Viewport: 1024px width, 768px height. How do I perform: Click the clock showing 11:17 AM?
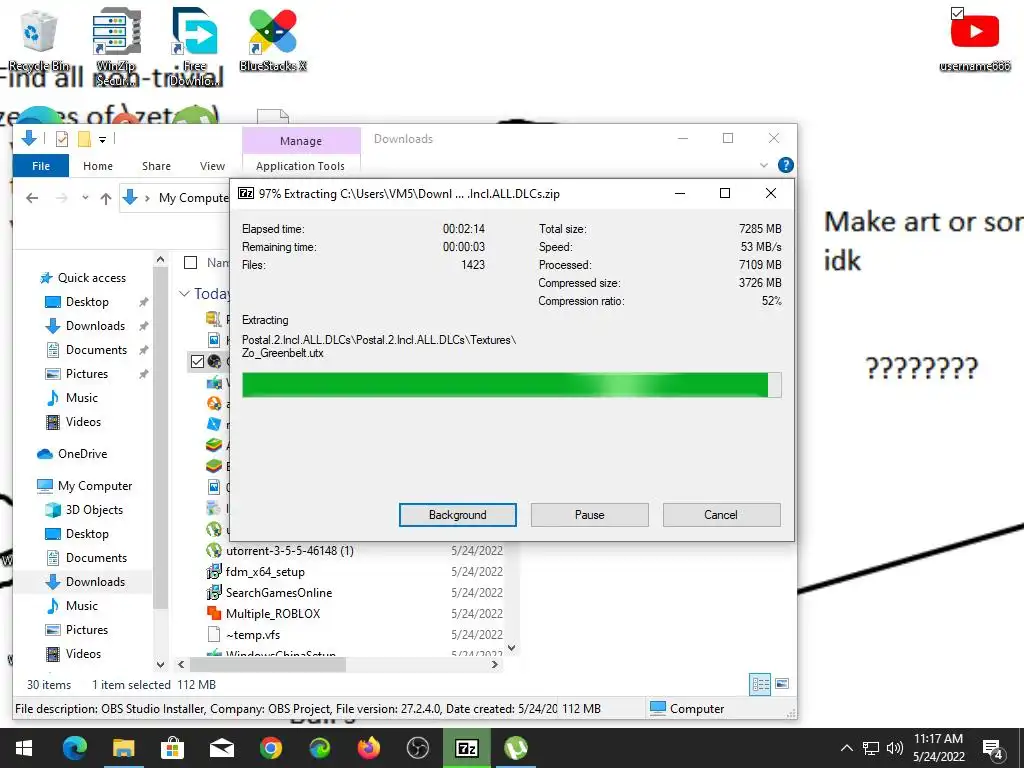[938, 739]
